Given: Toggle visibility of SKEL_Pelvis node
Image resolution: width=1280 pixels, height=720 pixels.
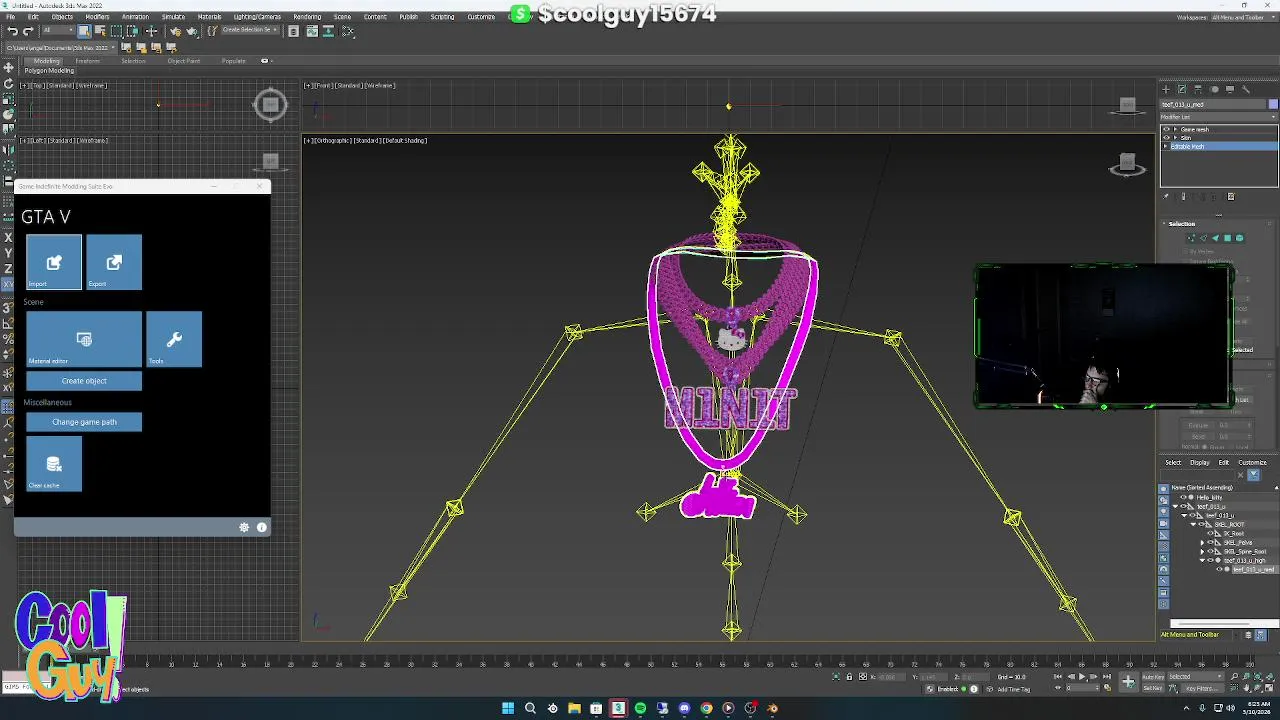Looking at the screenshot, I should (1210, 542).
